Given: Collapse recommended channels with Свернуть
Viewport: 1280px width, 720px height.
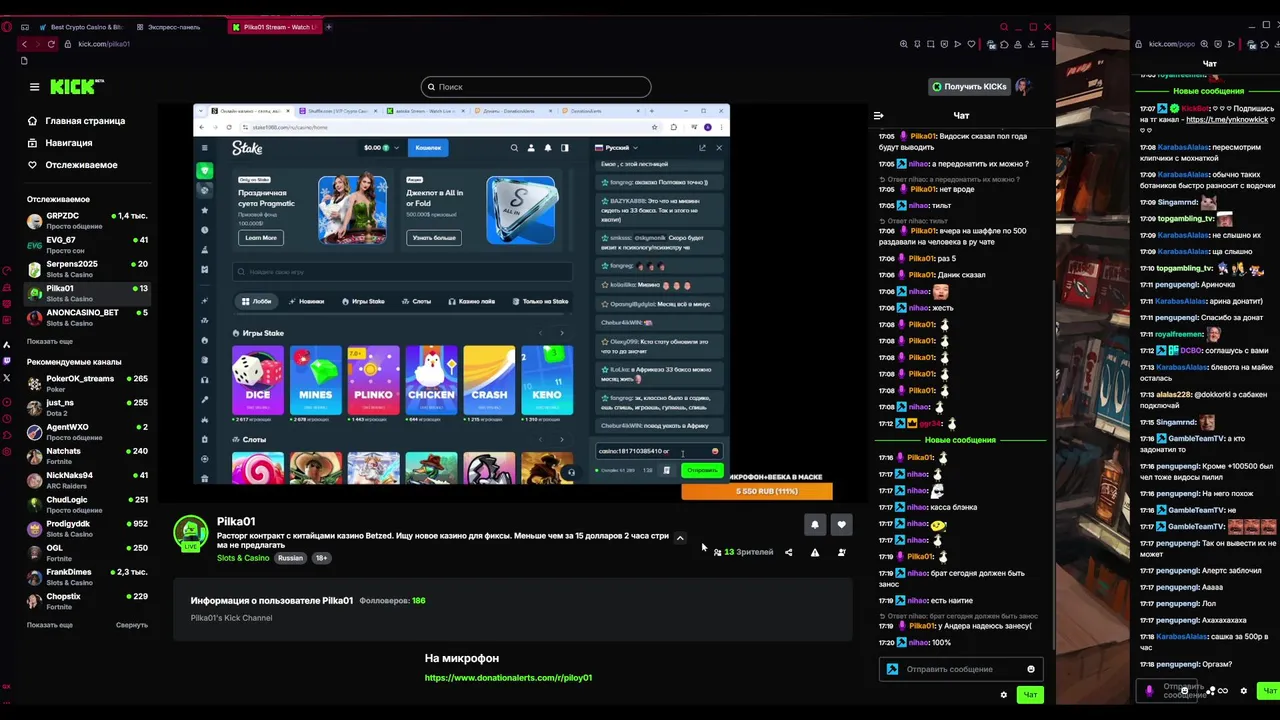Looking at the screenshot, I should tap(132, 625).
